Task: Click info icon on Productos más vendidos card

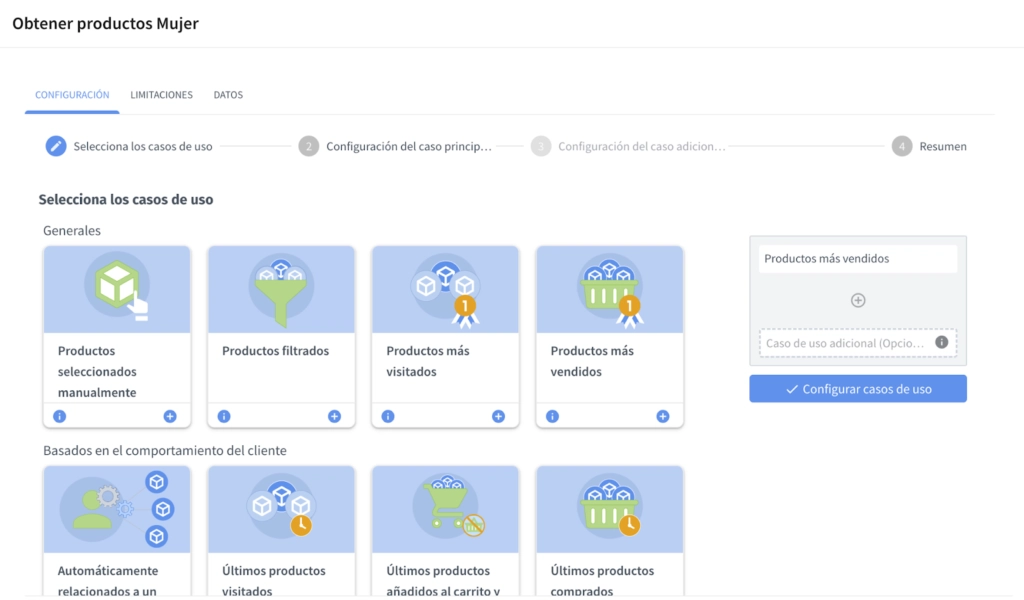Action: click(552, 416)
